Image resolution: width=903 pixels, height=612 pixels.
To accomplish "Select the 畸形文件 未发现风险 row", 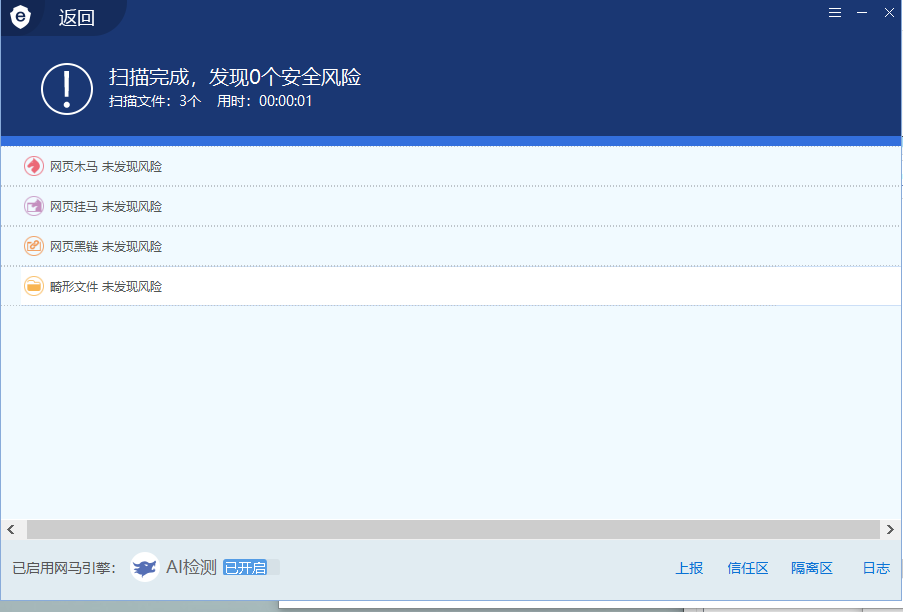I will pos(452,286).
